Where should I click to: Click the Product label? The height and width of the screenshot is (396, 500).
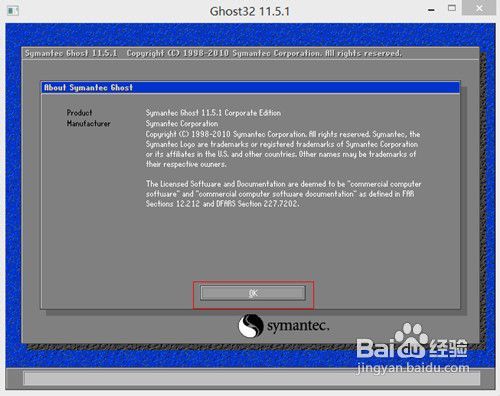point(79,113)
